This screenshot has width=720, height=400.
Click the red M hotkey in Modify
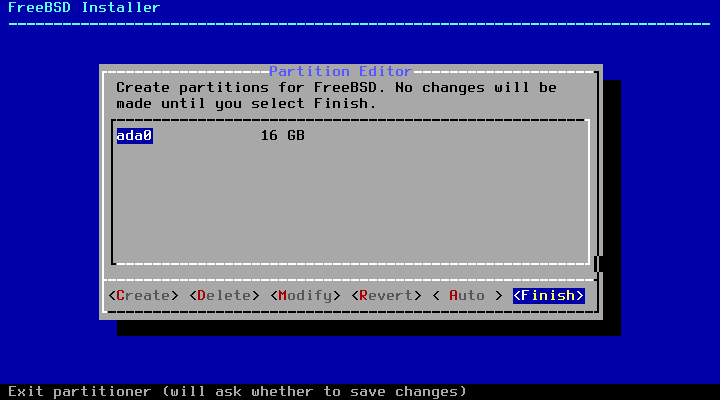coord(283,295)
